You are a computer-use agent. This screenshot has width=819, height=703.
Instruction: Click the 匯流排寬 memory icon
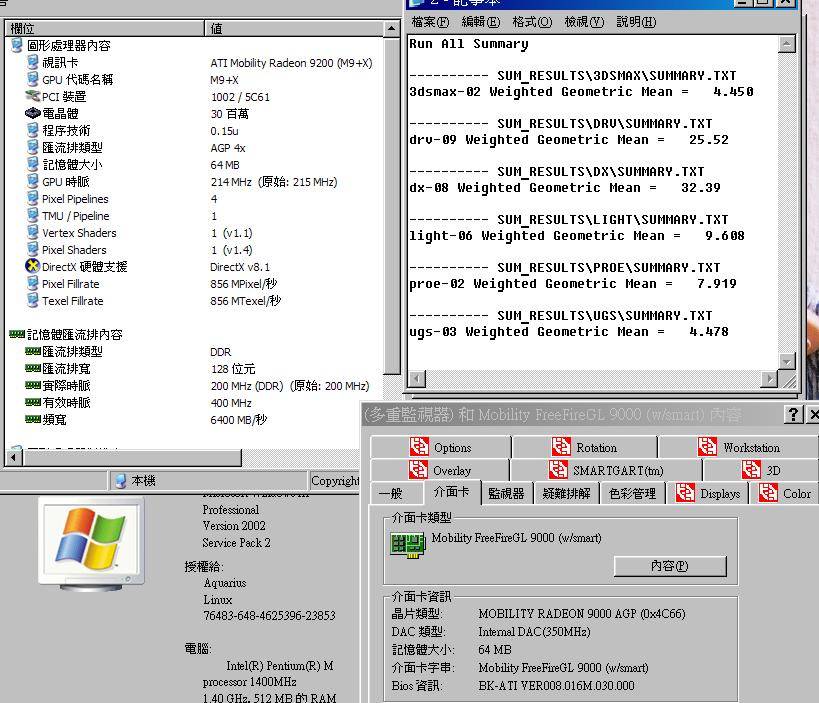pos(33,368)
